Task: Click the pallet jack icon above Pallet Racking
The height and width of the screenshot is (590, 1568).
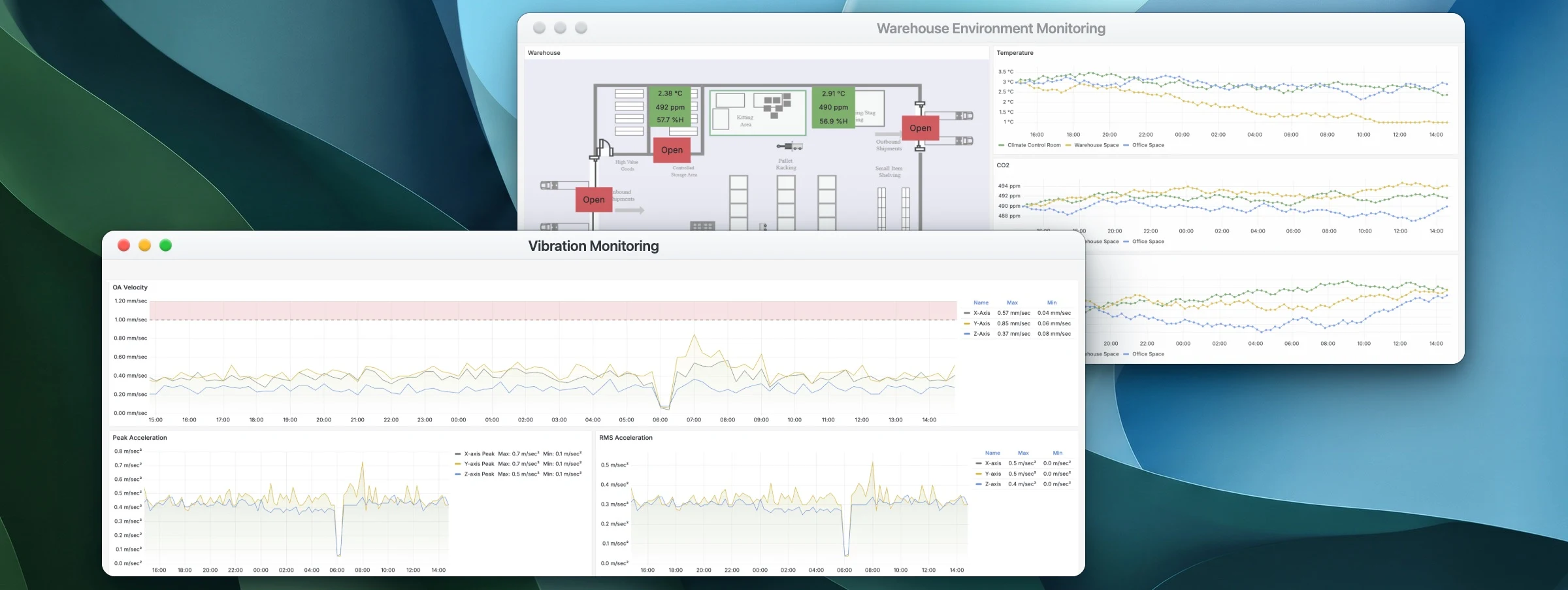Action: 790,146
